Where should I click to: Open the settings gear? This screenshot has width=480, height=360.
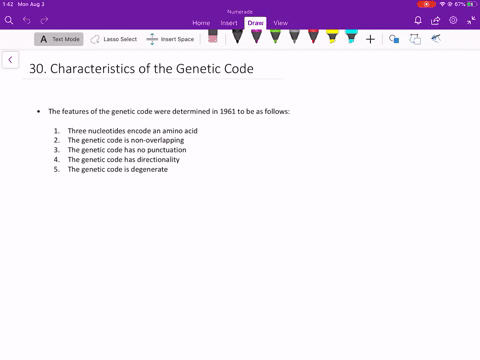(453, 20)
